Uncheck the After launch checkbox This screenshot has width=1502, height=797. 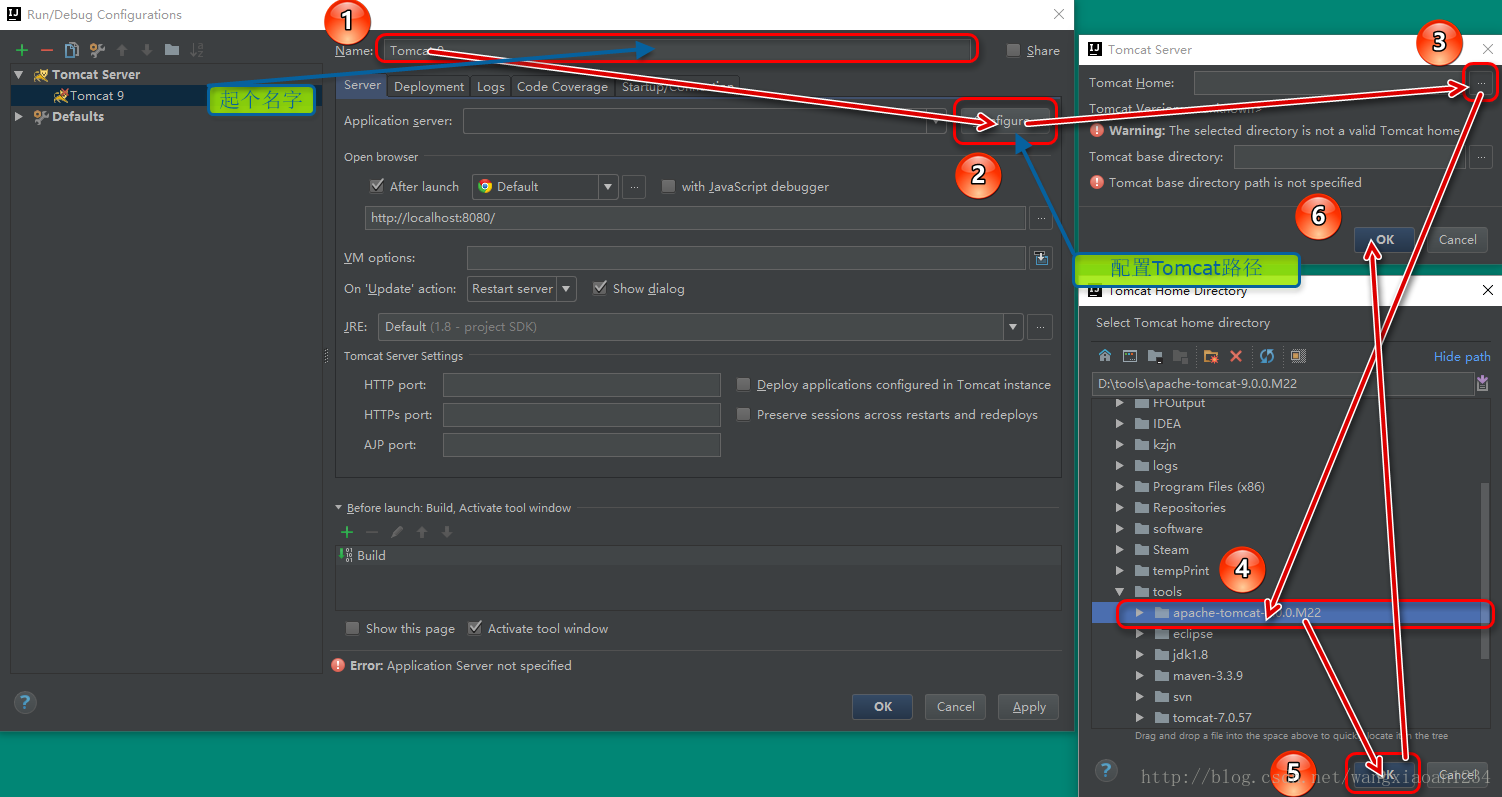pos(377,186)
